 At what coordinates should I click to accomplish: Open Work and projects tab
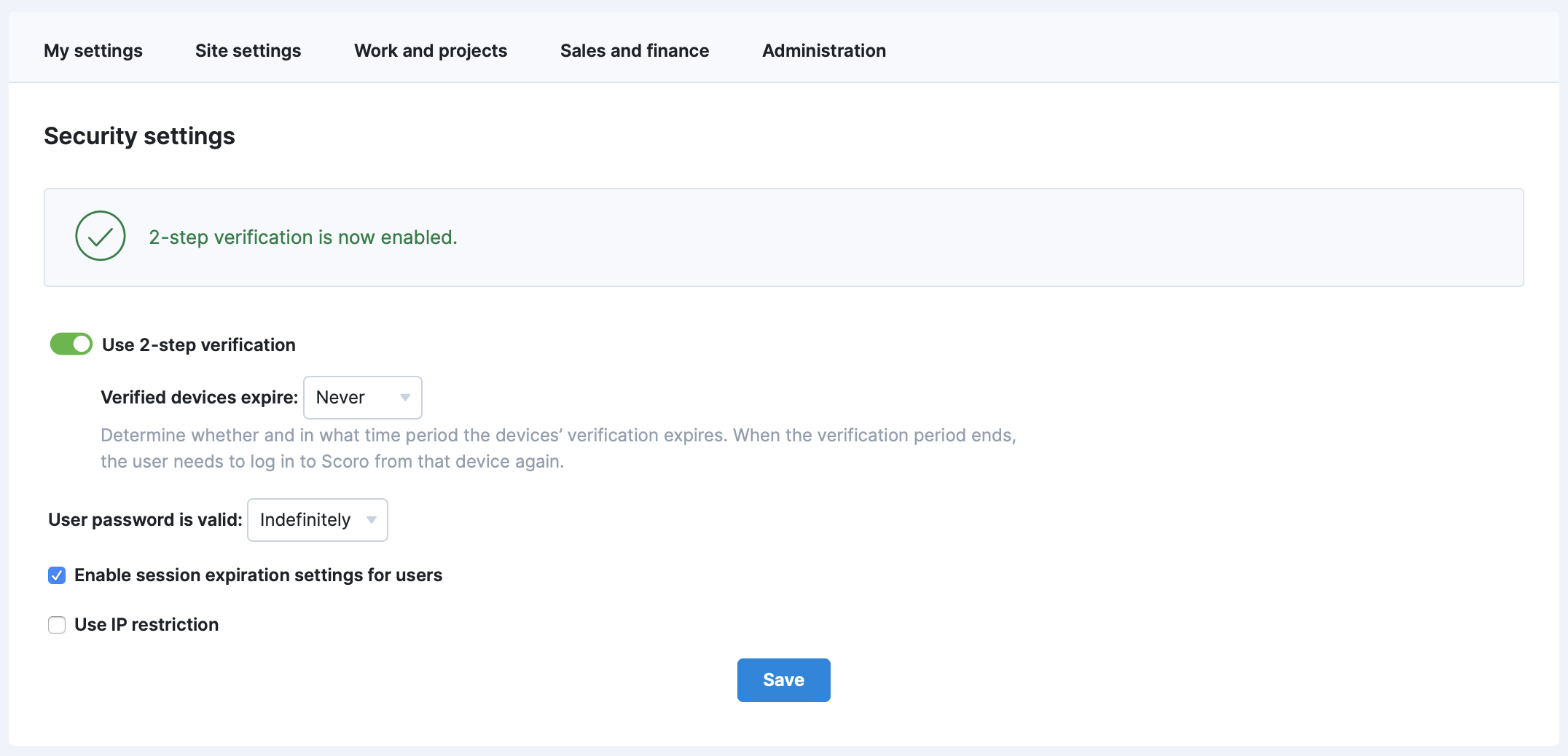(431, 51)
